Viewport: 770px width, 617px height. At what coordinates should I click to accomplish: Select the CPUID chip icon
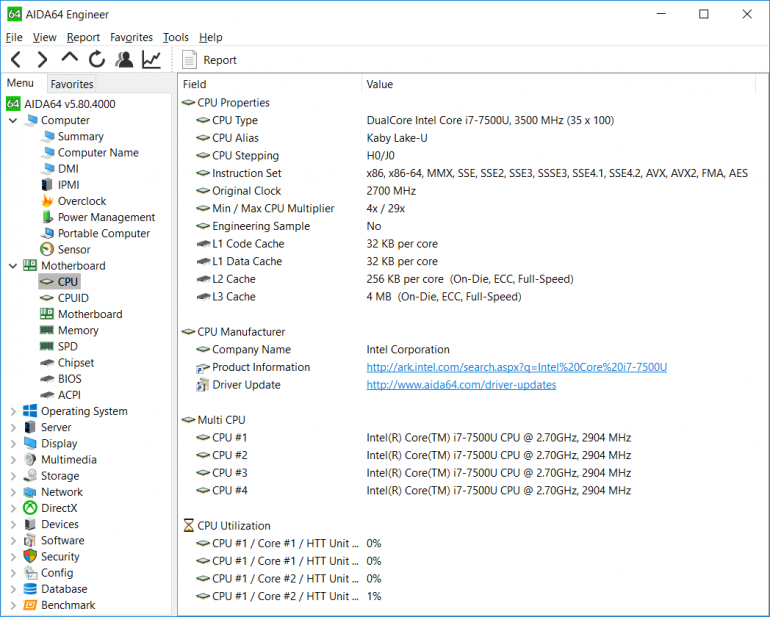click(x=47, y=298)
